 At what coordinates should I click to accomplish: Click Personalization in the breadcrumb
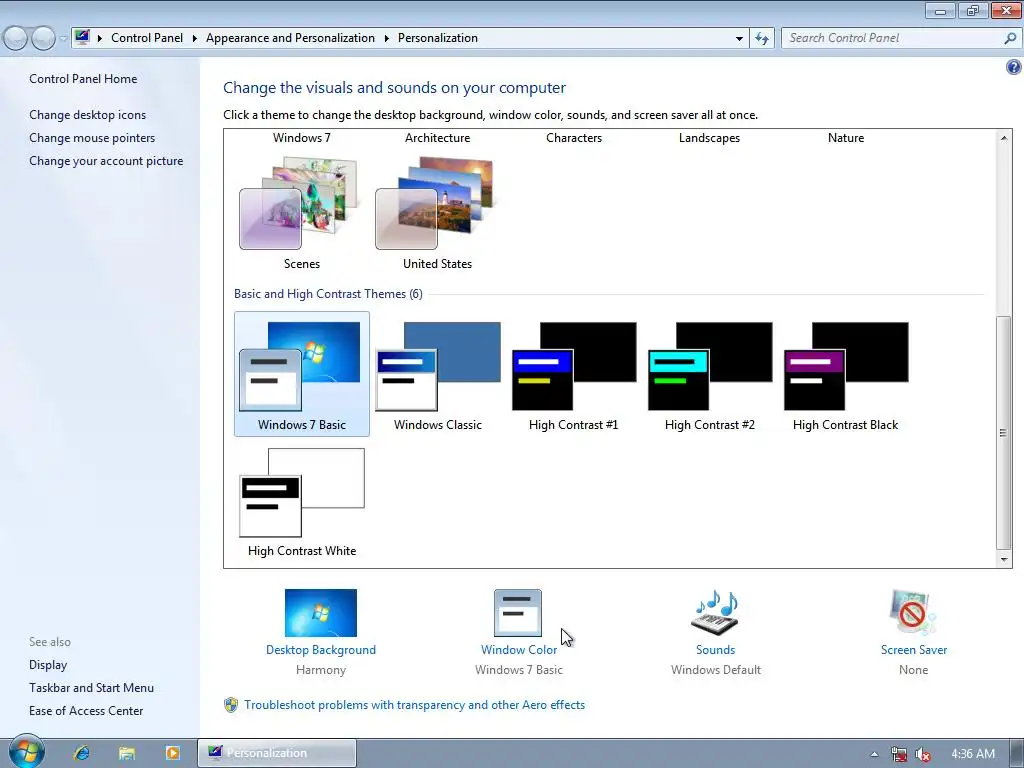(438, 38)
